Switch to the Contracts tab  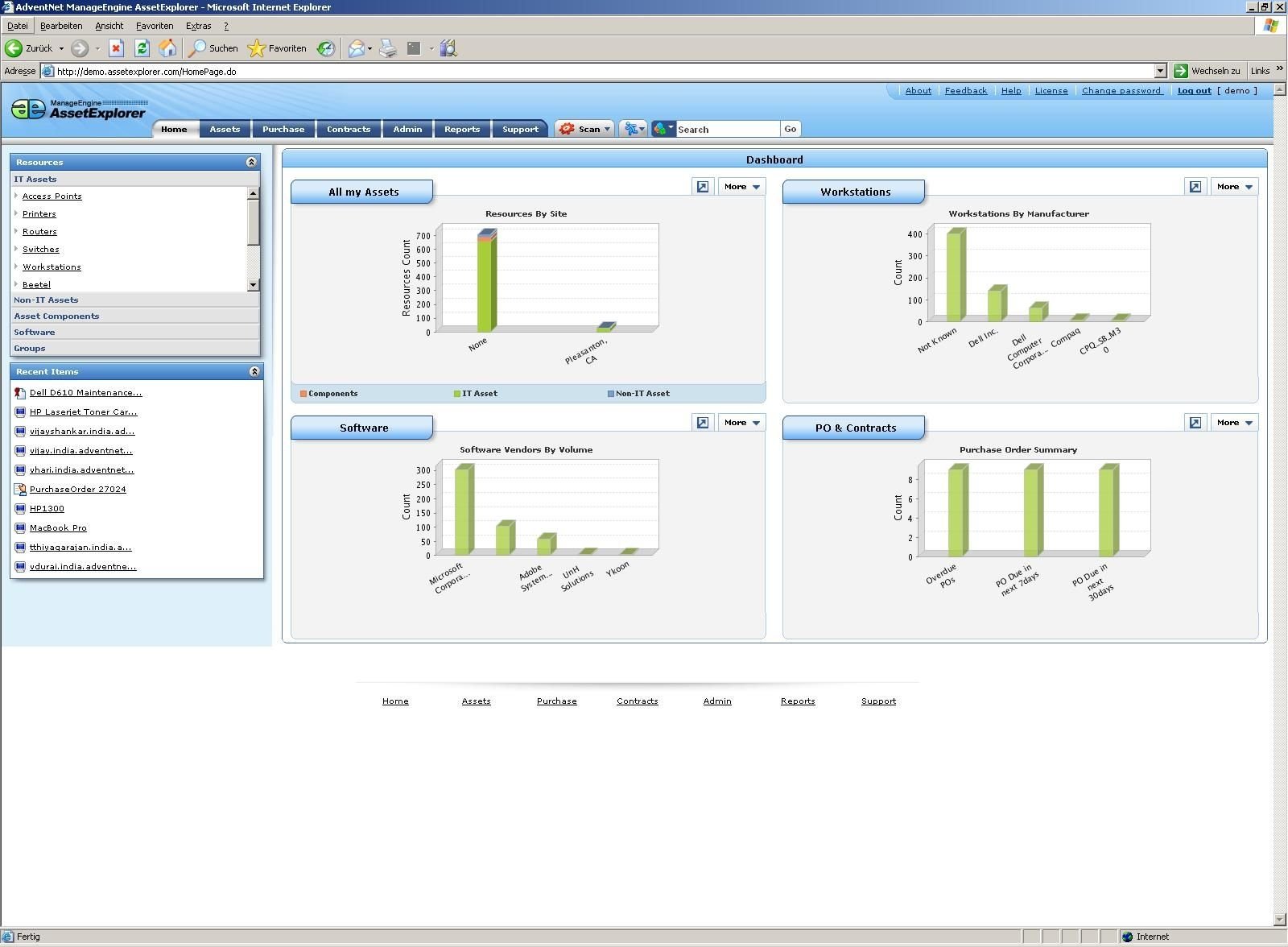[349, 130]
